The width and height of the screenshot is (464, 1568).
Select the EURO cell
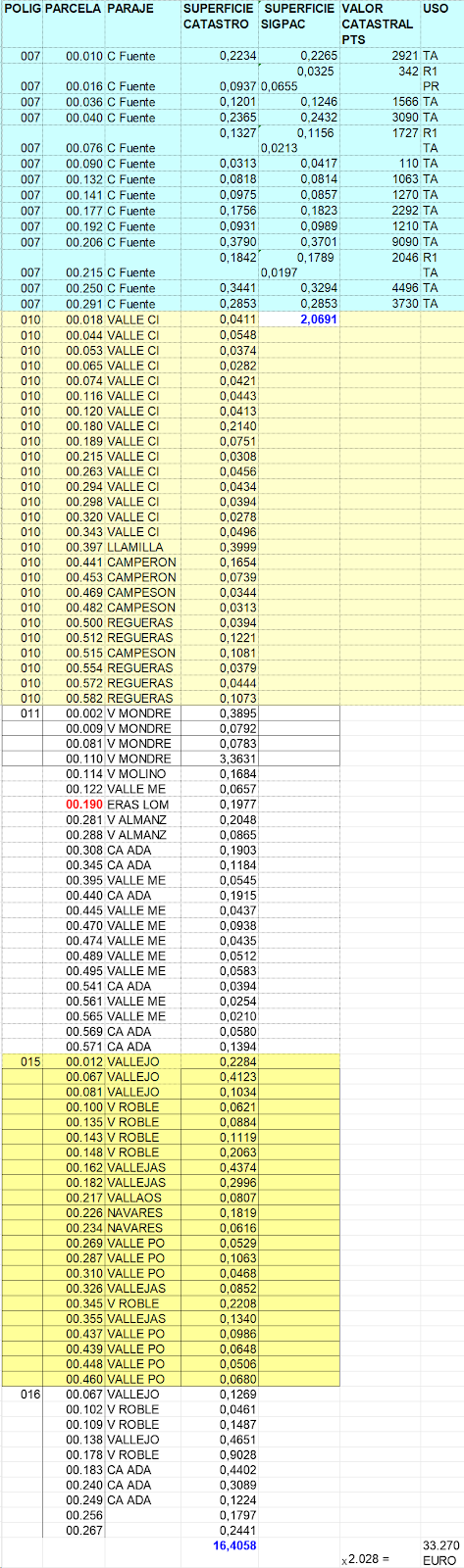(438, 1560)
